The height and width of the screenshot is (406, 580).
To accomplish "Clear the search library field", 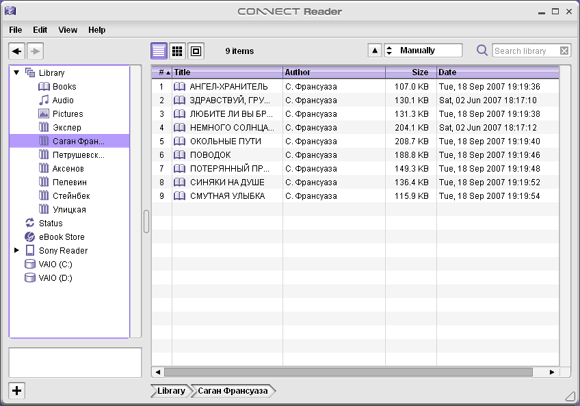I will 564,51.
